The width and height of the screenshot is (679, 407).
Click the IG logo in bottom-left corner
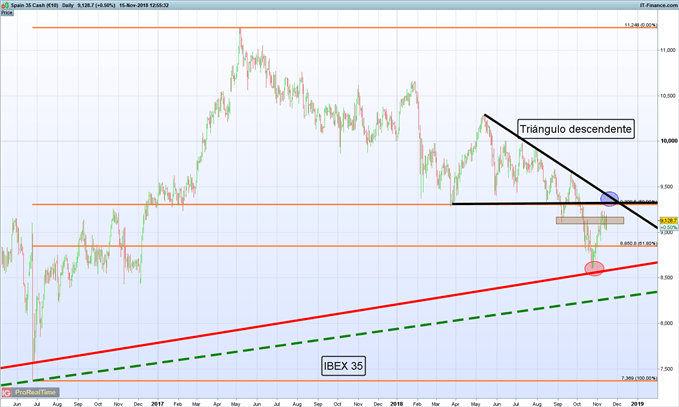(6, 393)
